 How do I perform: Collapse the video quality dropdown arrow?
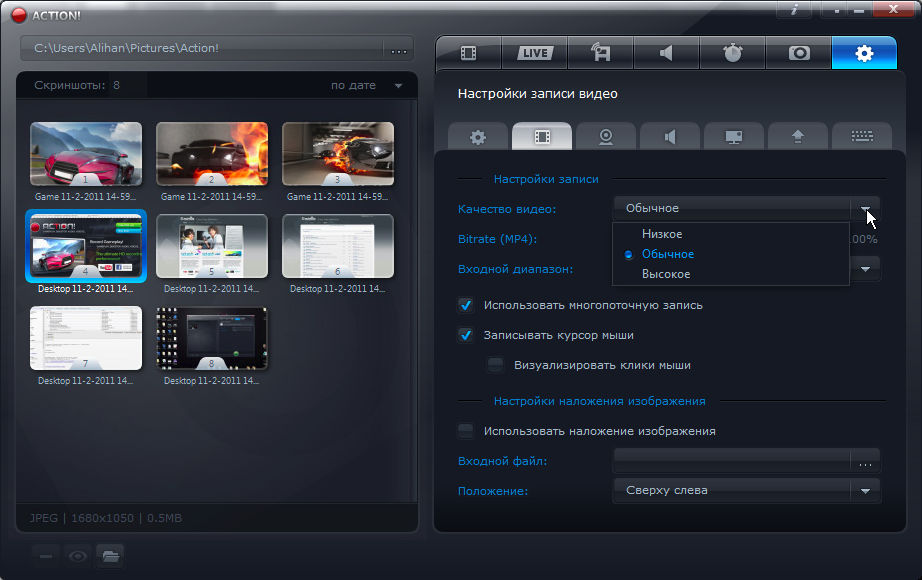point(865,208)
